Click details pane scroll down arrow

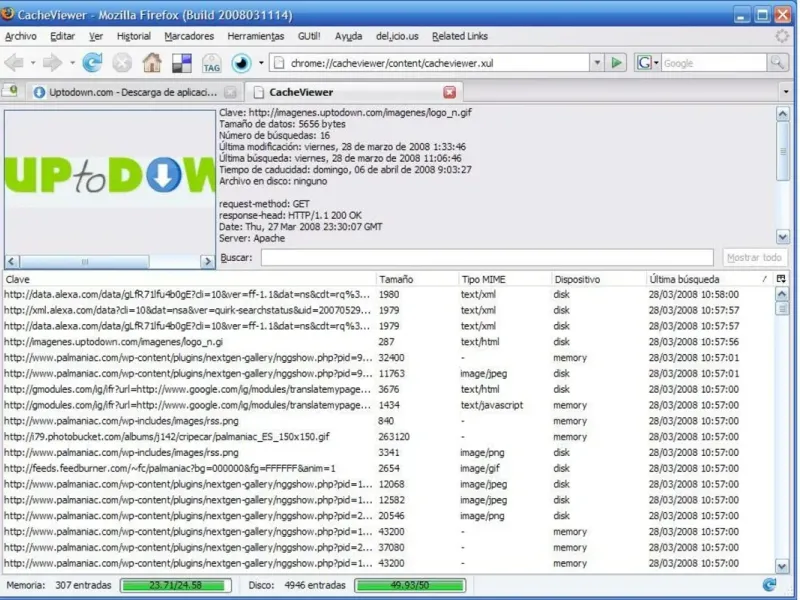click(782, 236)
